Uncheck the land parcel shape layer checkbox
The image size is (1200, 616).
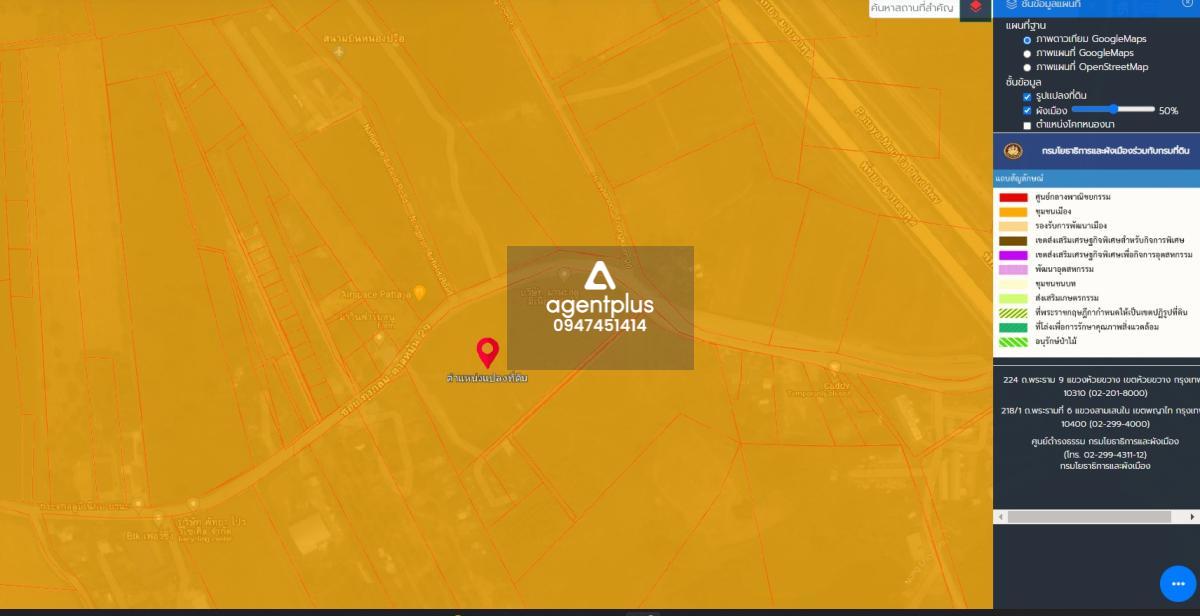coord(1027,97)
